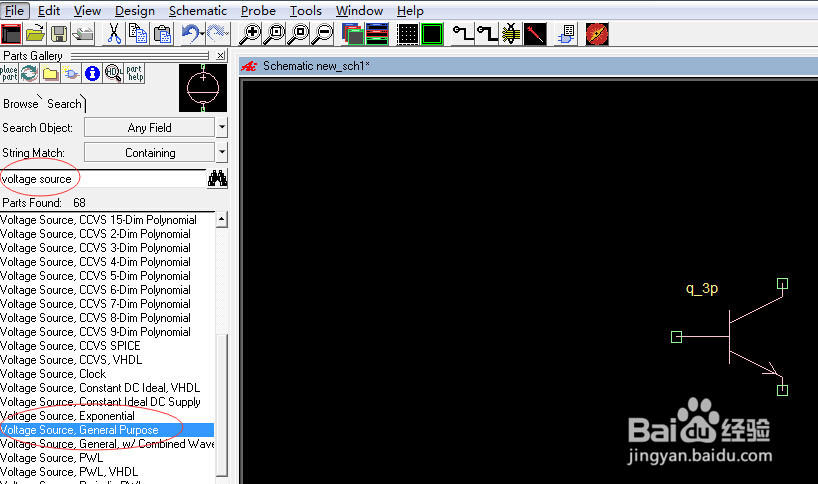Click the zoom-to-area magnifier icon
Image resolution: width=818 pixels, height=484 pixels.
pyautogui.click(x=274, y=34)
